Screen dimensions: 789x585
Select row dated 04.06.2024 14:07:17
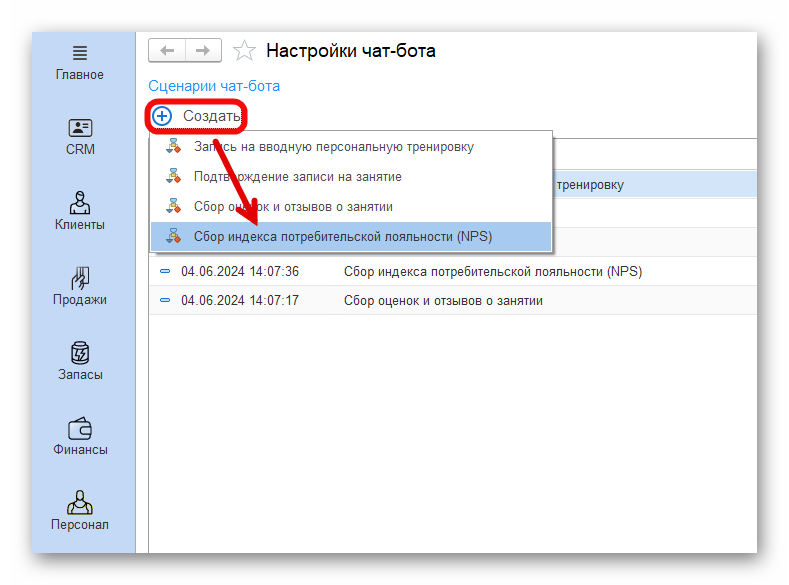tap(453, 301)
